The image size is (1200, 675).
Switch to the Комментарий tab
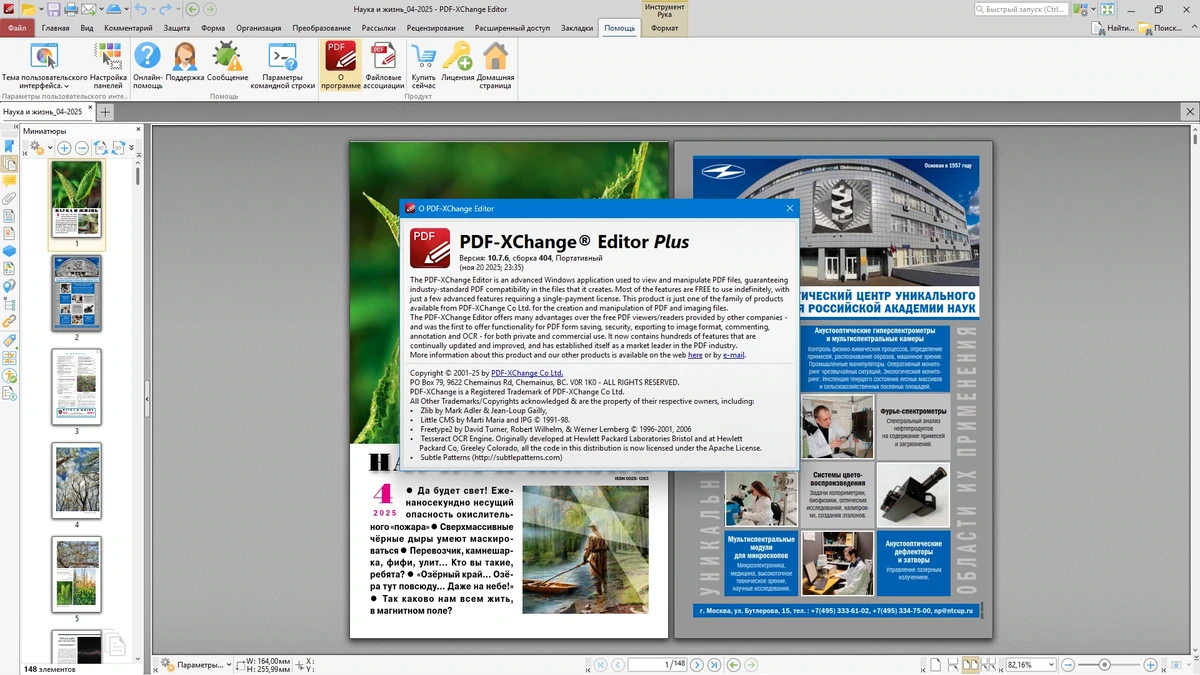[x=128, y=28]
